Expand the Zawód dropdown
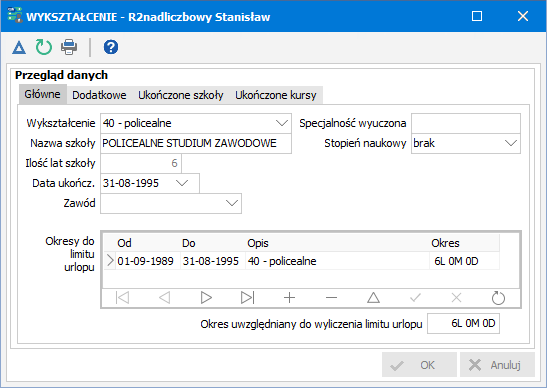 [x=232, y=203]
